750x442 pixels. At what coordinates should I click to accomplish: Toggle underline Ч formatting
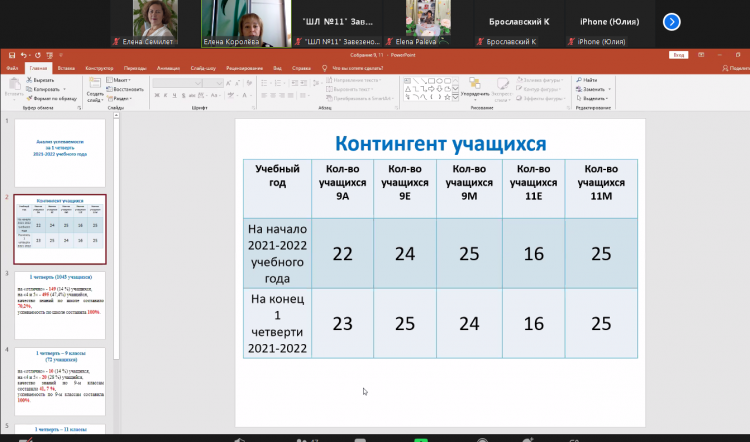coord(175,95)
